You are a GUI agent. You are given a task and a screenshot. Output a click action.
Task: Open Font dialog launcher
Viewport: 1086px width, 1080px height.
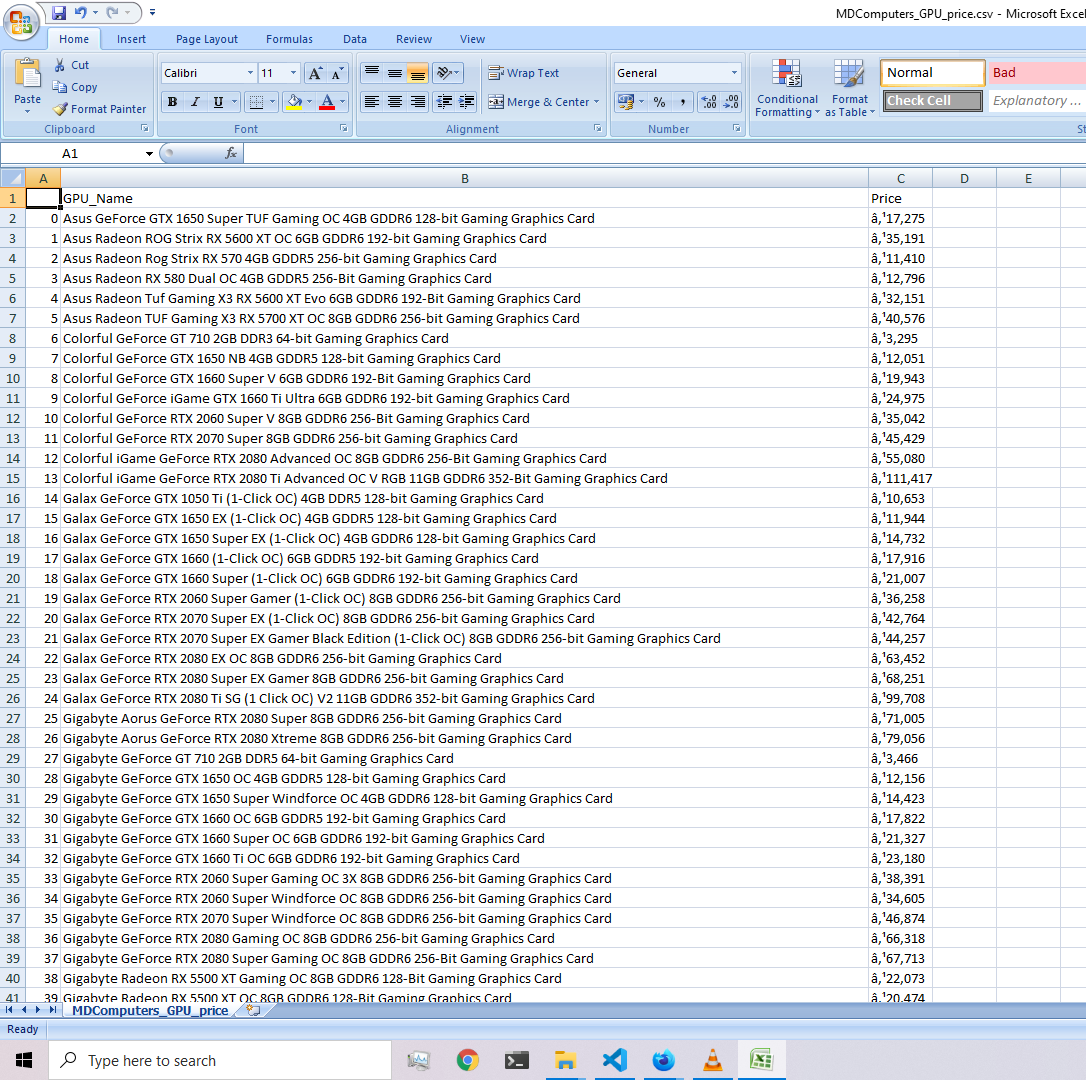pos(344,129)
